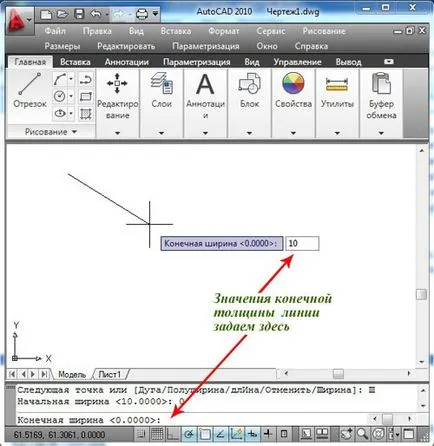The width and height of the screenshot is (434, 446).
Task: Select the Polyline tool icon
Action: coord(86,79)
